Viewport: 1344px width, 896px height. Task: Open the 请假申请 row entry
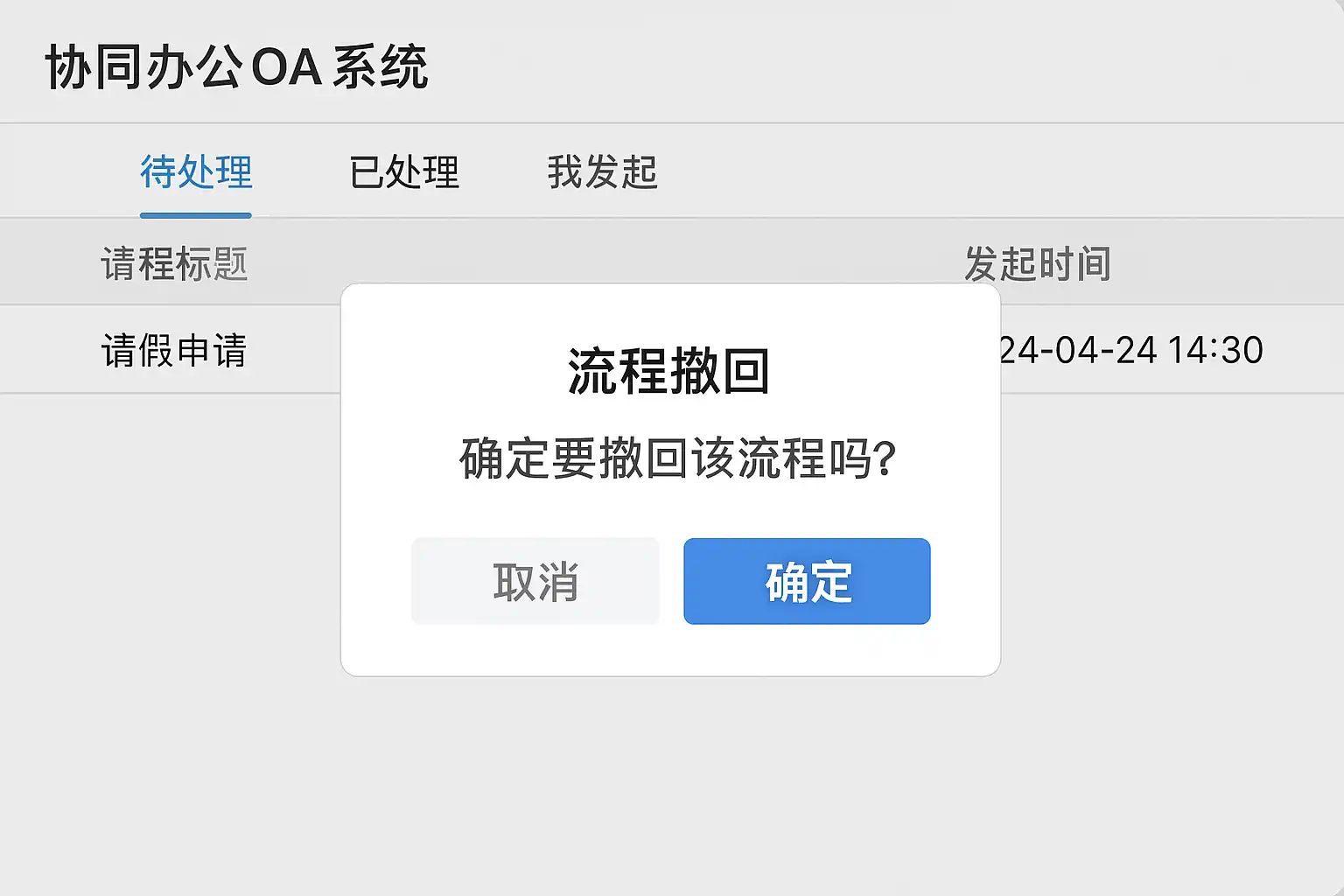(174, 350)
